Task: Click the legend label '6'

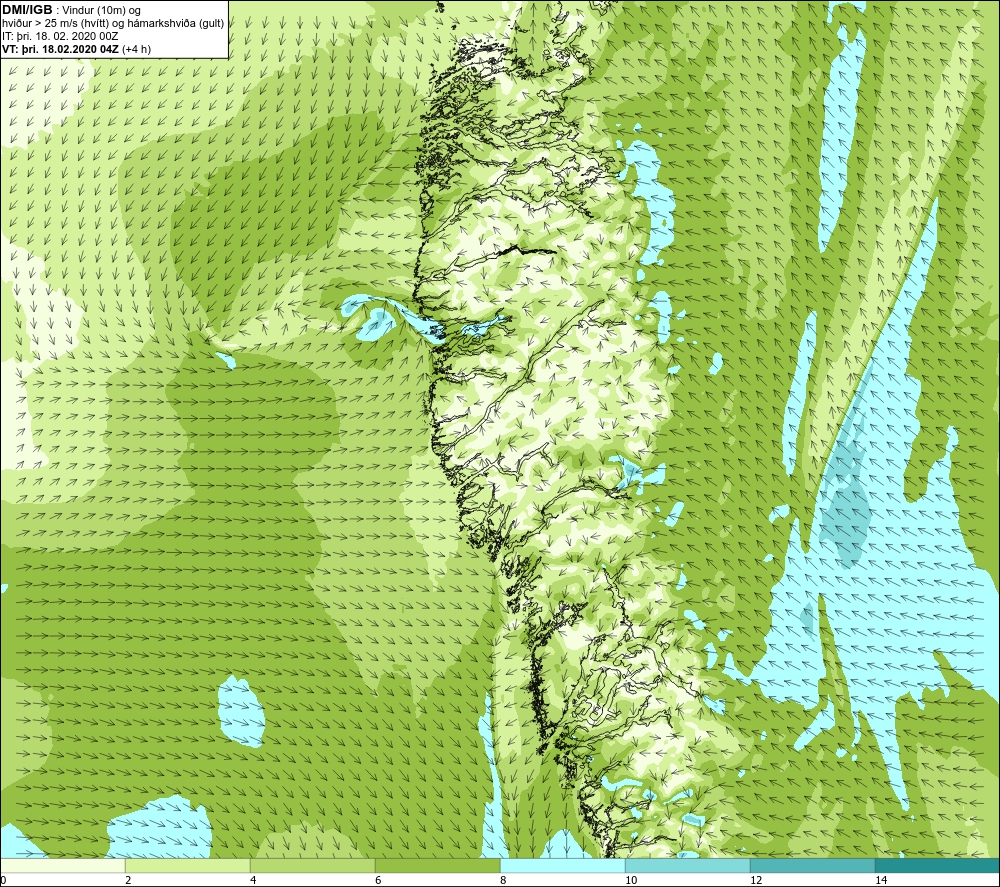Action: click(x=378, y=880)
